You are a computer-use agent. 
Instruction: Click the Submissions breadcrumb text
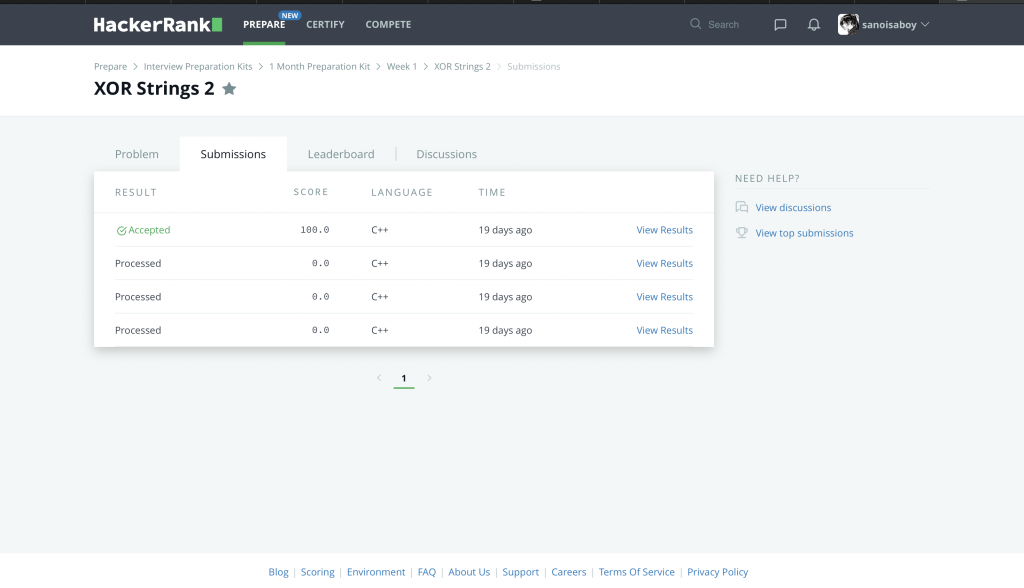tap(534, 67)
